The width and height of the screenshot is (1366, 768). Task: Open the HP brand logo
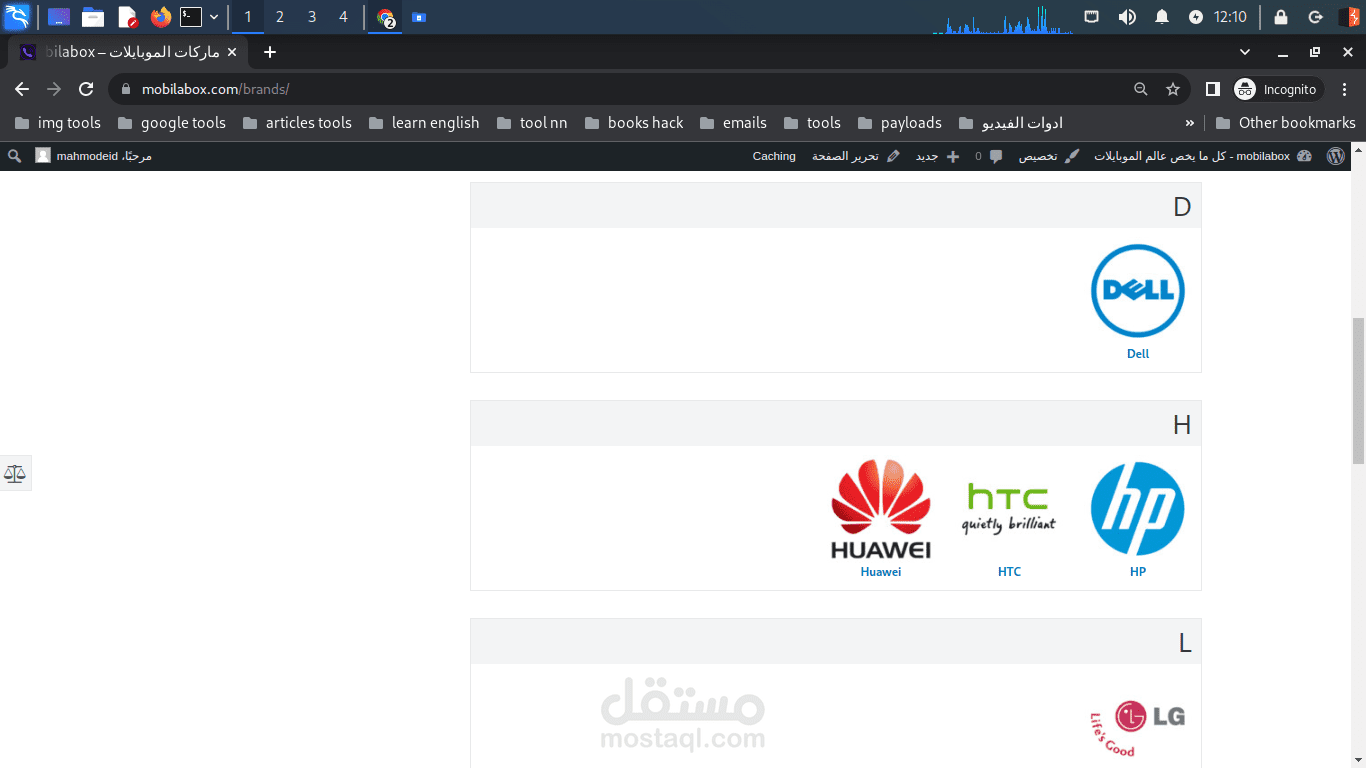pyautogui.click(x=1138, y=509)
